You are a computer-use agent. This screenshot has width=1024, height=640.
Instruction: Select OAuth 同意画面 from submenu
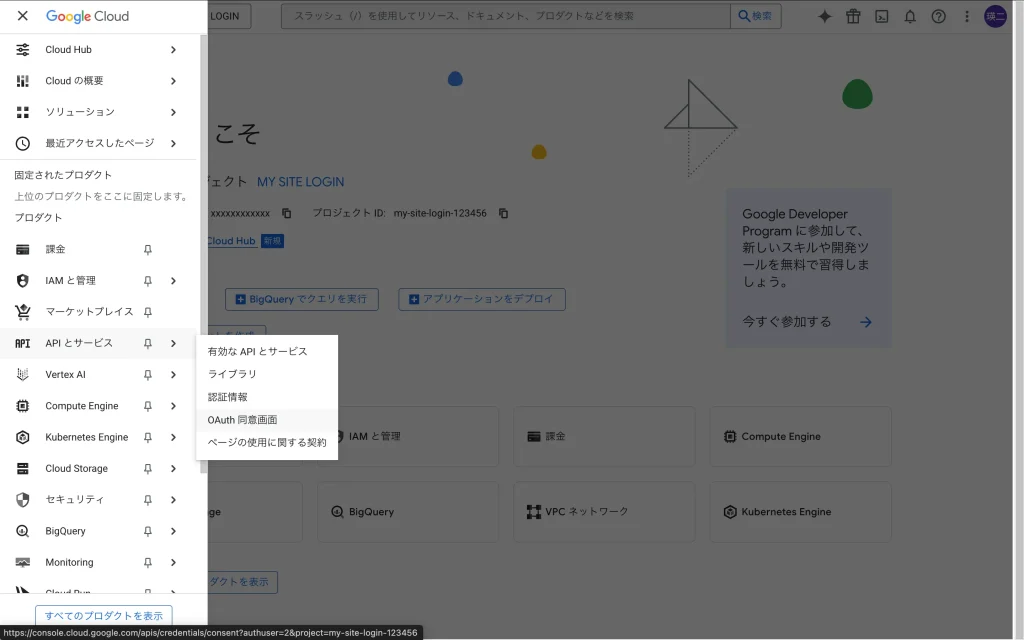242,420
